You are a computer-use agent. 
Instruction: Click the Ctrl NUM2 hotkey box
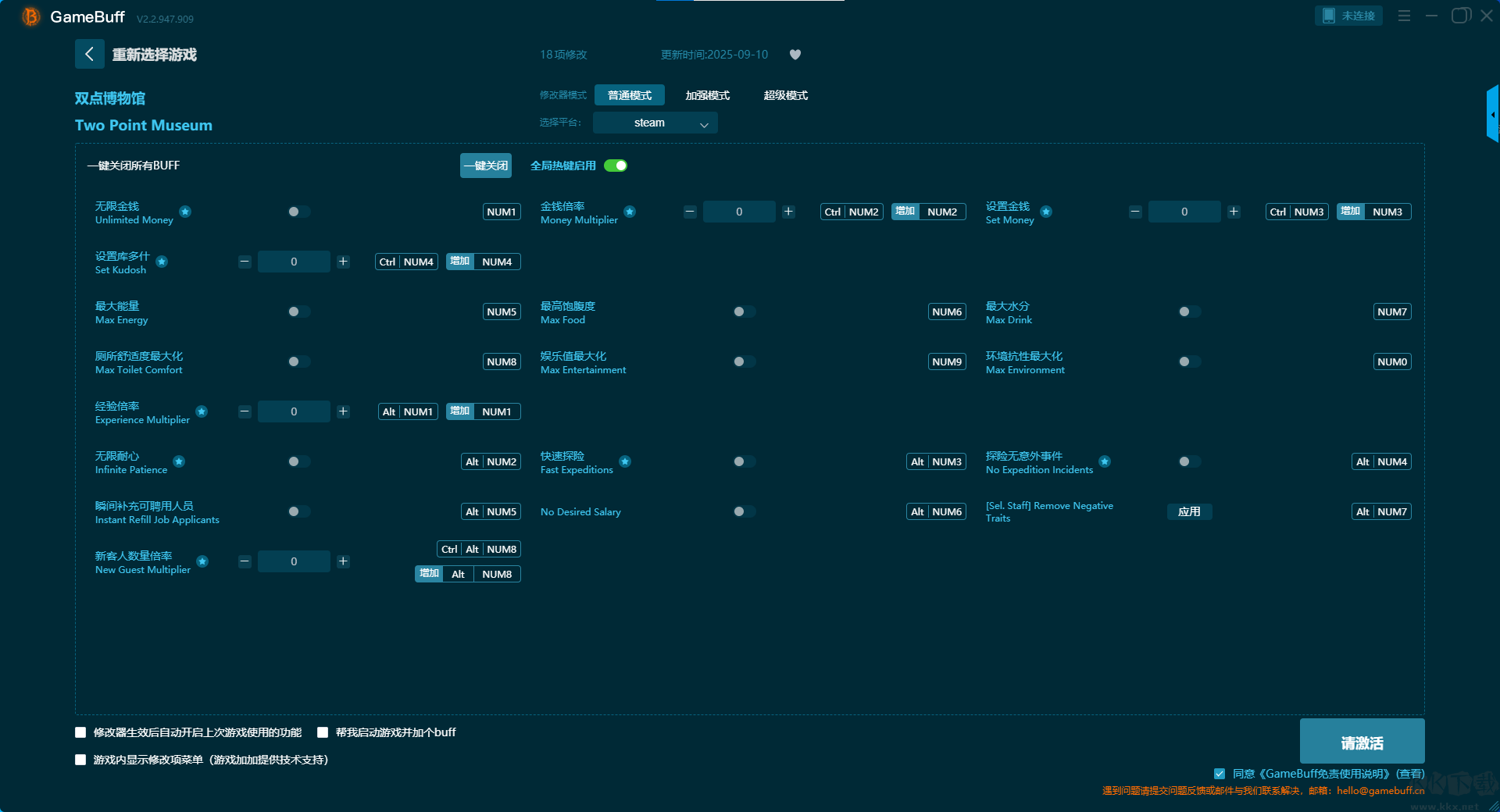[x=852, y=212]
